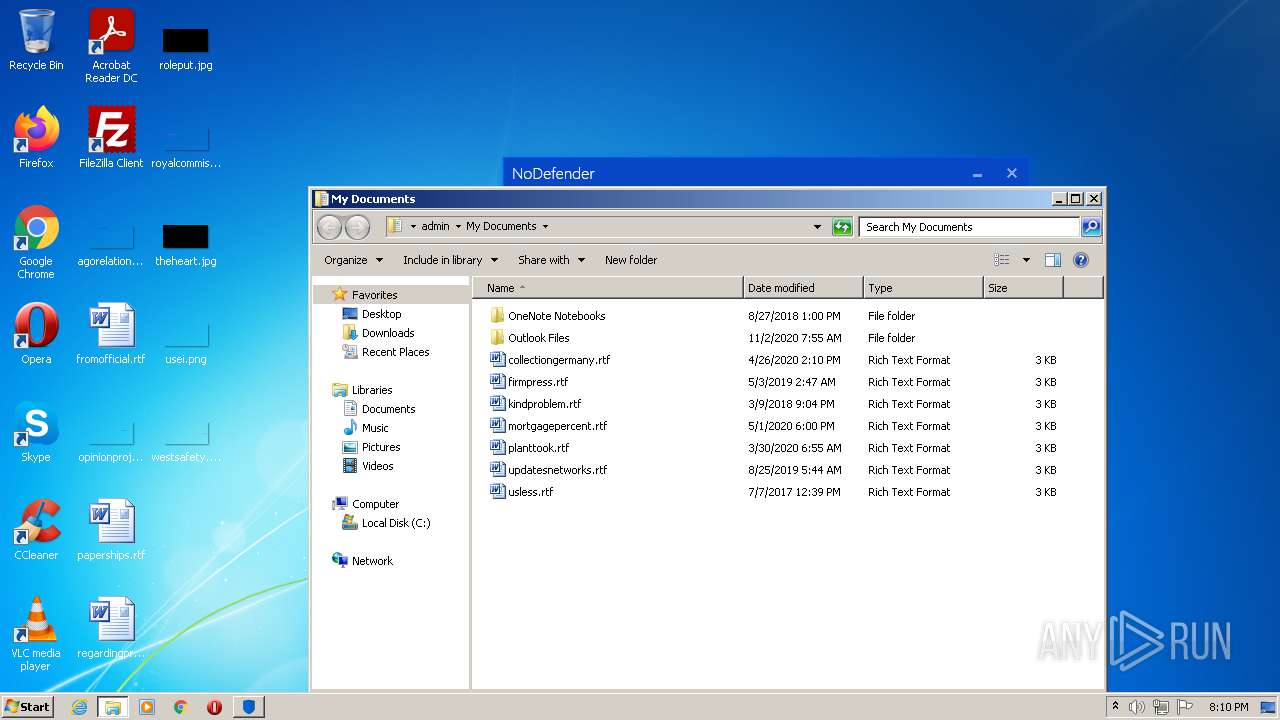Launch the Google Chrome desktop shortcut
Viewport: 1280px width, 720px height.
point(36,243)
